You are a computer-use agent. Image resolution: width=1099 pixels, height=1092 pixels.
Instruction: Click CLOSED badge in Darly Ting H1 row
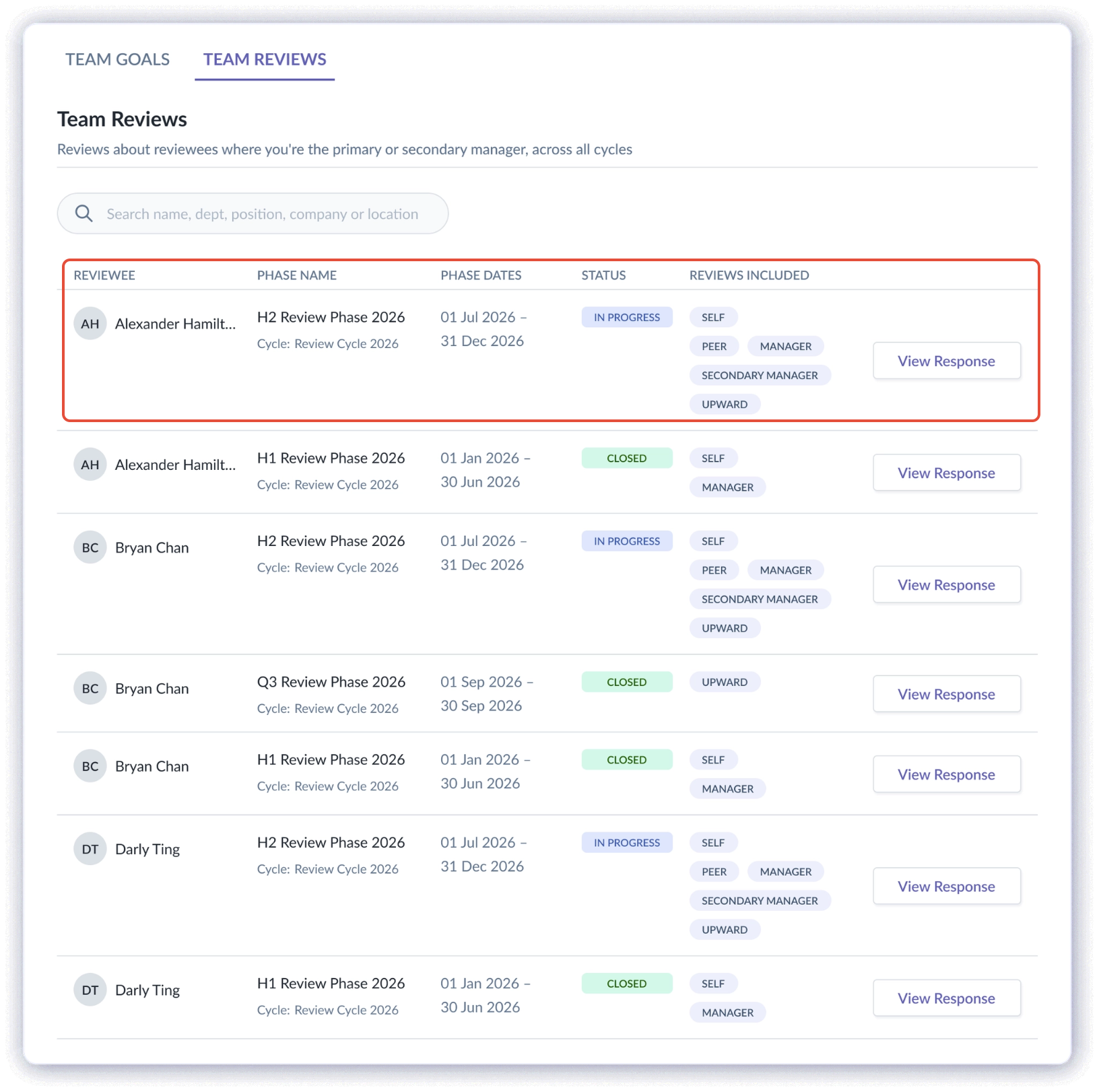click(x=627, y=984)
